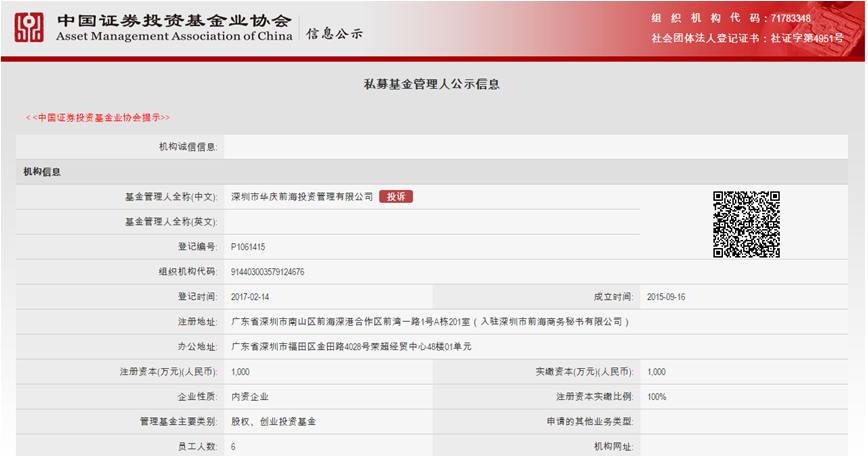Select the registered address text 前湾一路1号A栋201室
Screen dimensions: 868x457
tap(428, 321)
